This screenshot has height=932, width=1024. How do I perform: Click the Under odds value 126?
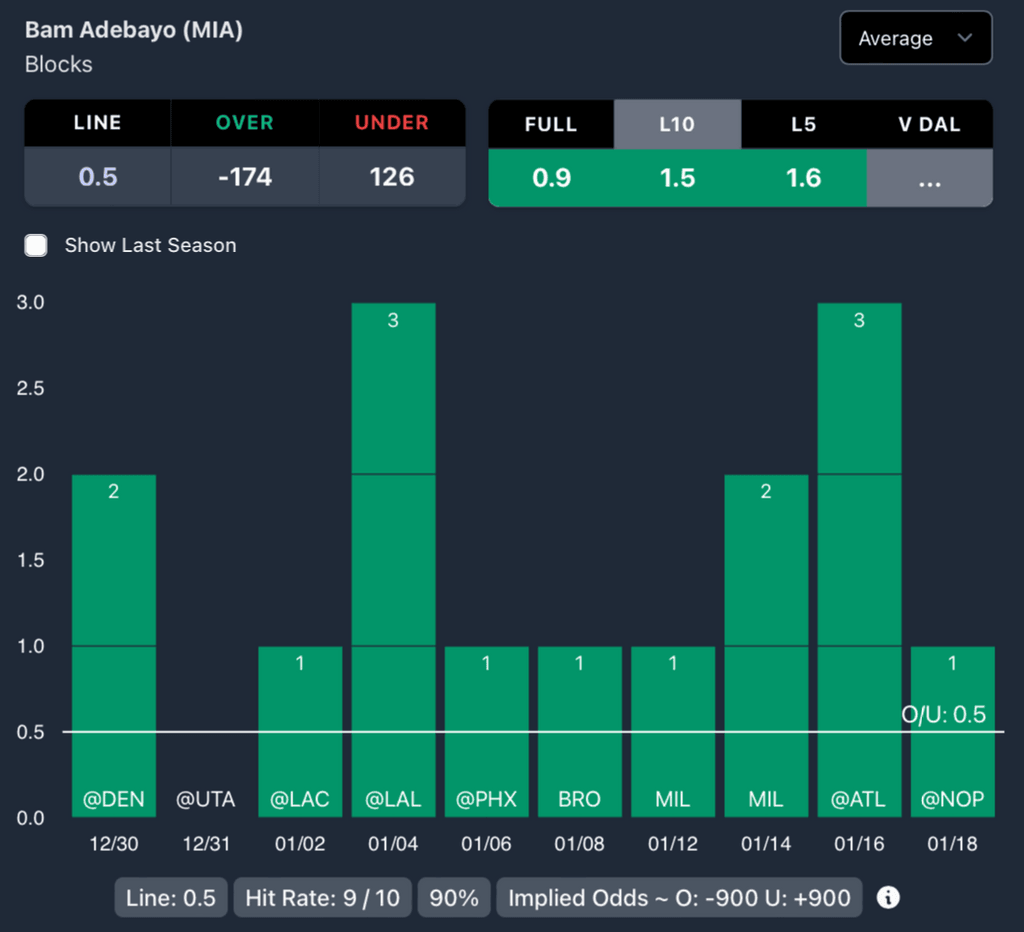point(392,176)
